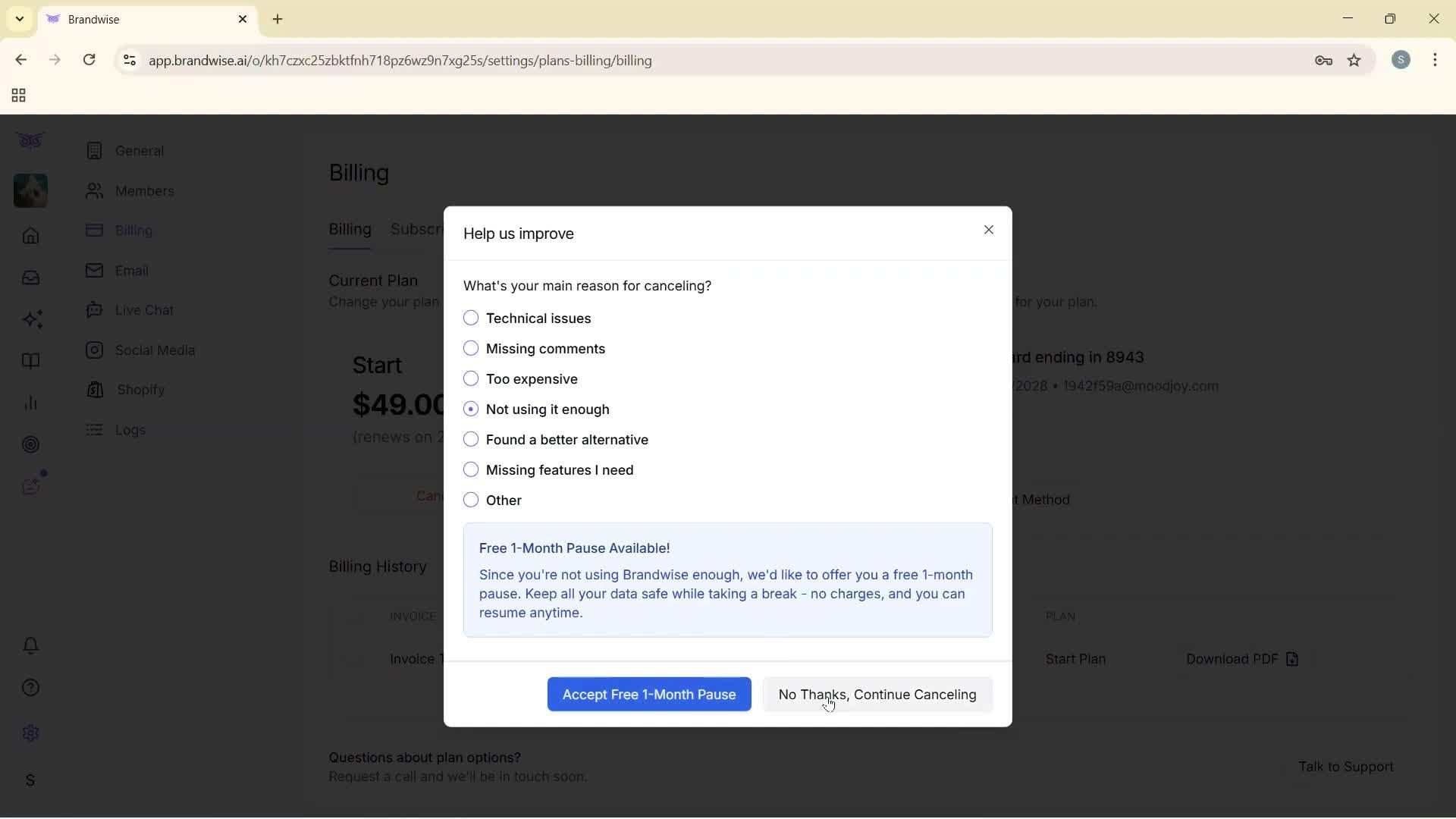Download PDF for the Start Plan invoice
The width and height of the screenshot is (1456, 819).
(x=1242, y=659)
